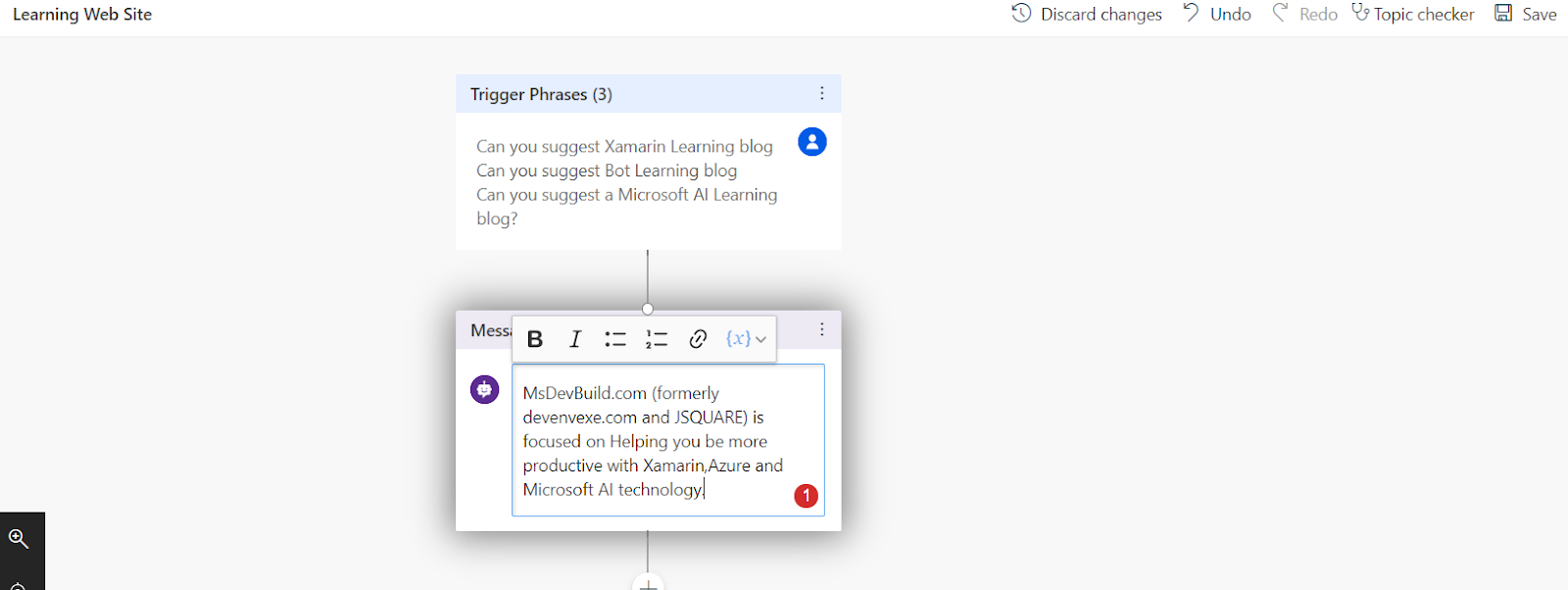The height and width of the screenshot is (590, 1568).
Task: Insert a bulleted list in message
Action: coord(615,339)
